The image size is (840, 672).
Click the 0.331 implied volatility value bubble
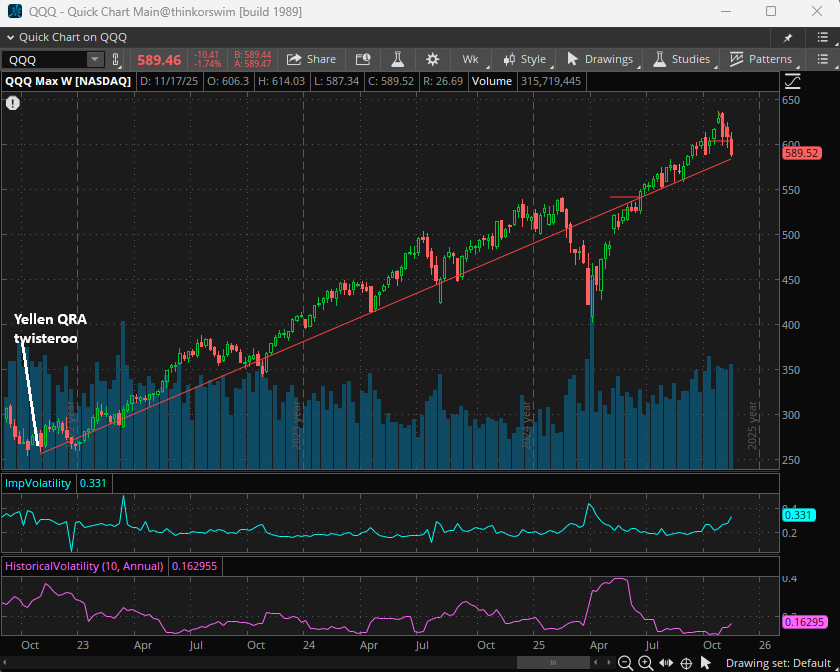[798, 516]
